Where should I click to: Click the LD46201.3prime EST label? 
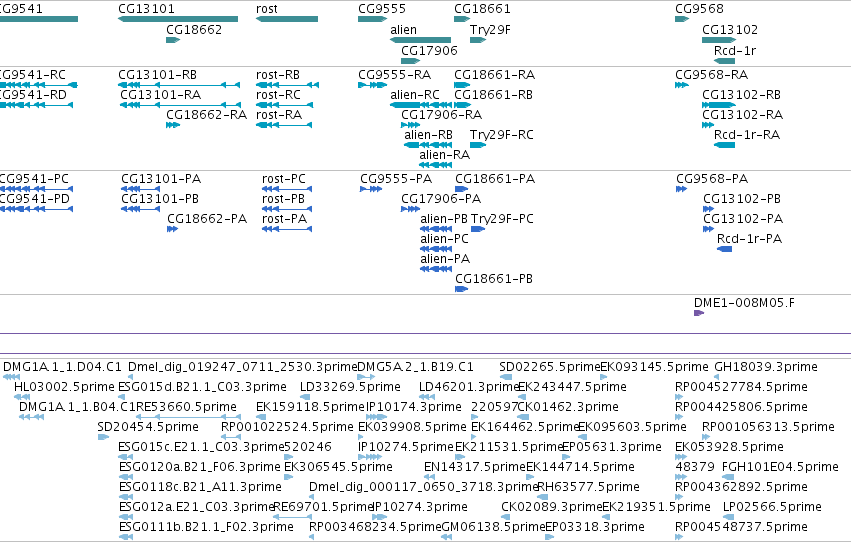pos(469,387)
